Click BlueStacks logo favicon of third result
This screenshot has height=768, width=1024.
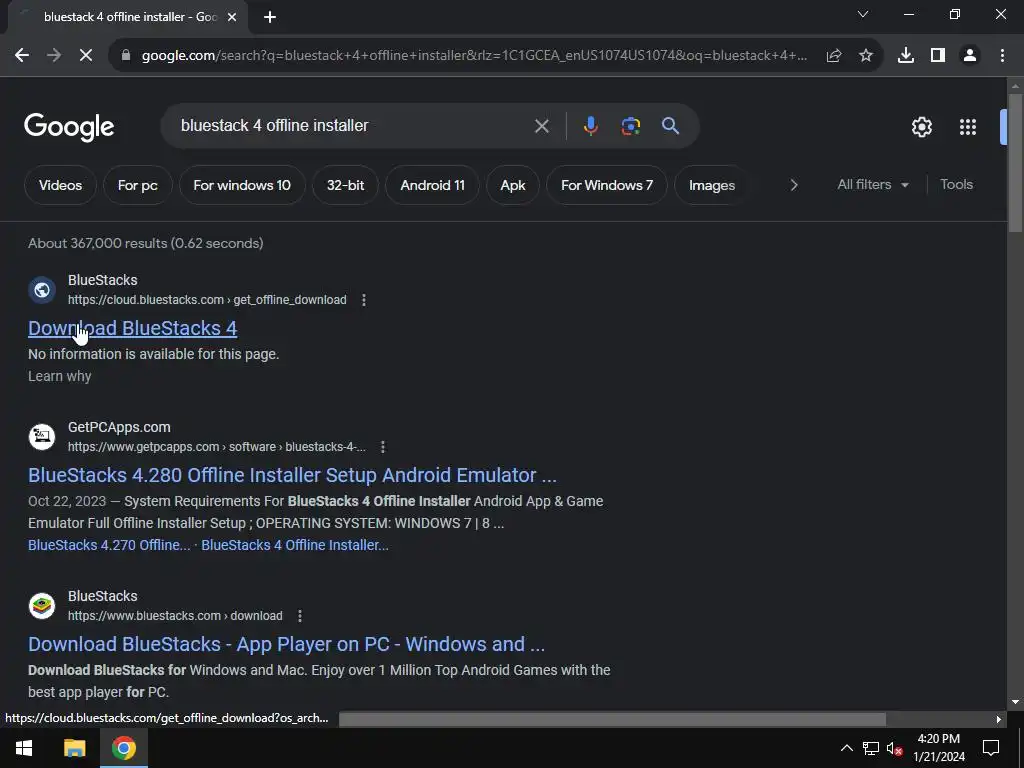42,606
